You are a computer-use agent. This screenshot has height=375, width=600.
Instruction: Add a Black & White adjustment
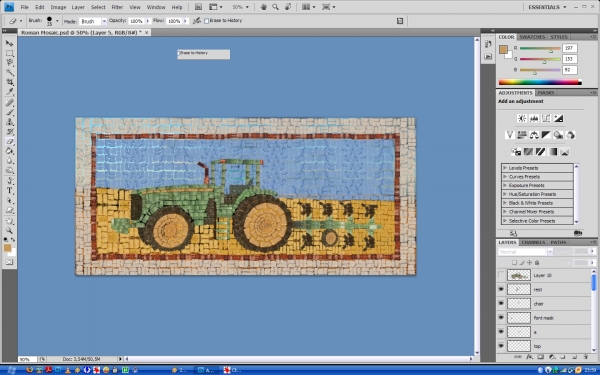coord(546,135)
